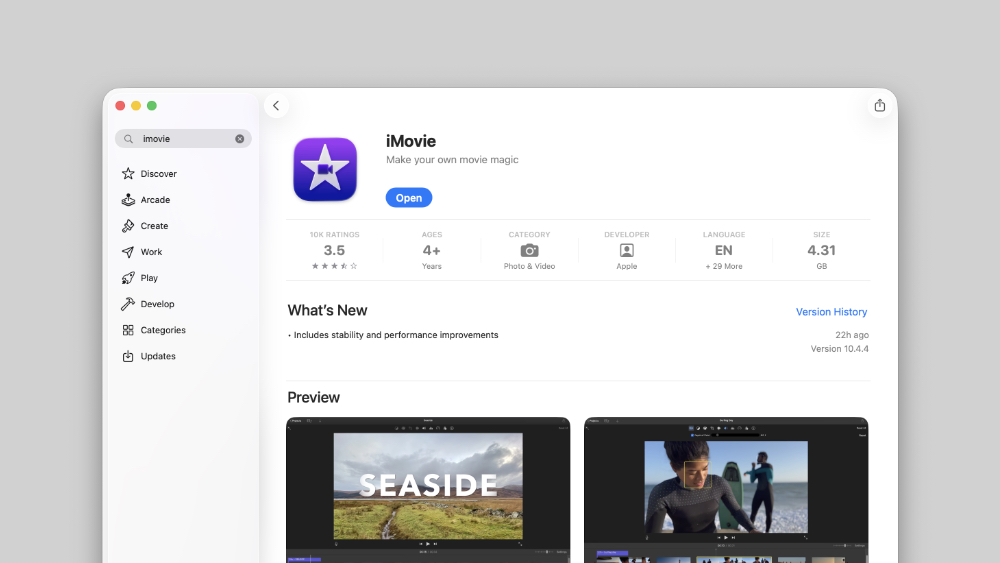
Task: Clear the search field with the X icon
Action: click(x=240, y=139)
